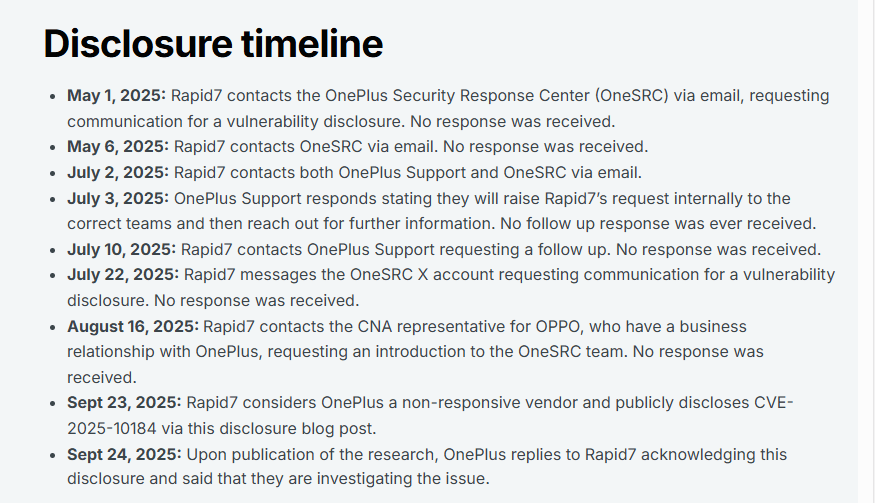Select the "May 6, 2025:" date text
875x503 pixels.
pos(117,146)
